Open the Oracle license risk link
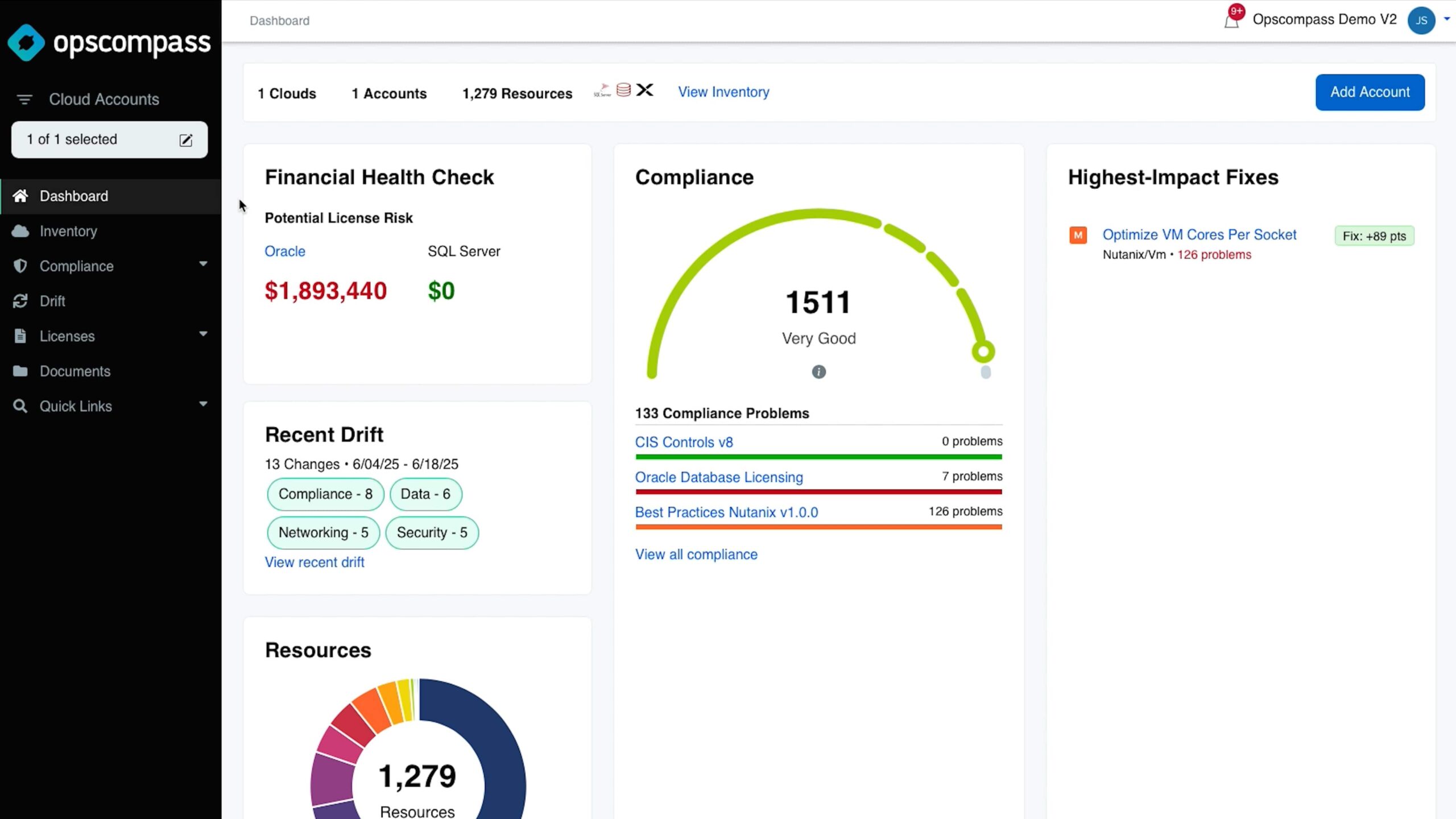This screenshot has width=1456, height=819. (x=285, y=251)
